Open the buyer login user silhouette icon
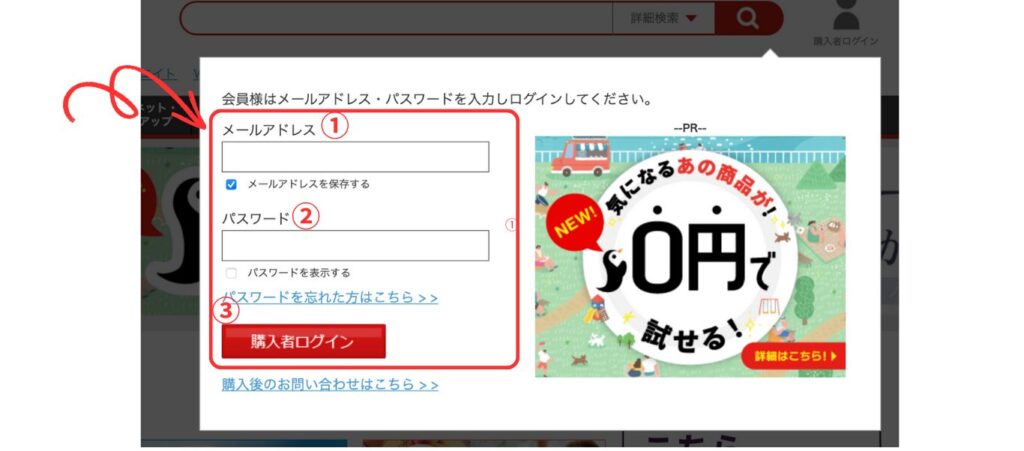This screenshot has width=1024, height=451. pyautogui.click(x=846, y=15)
